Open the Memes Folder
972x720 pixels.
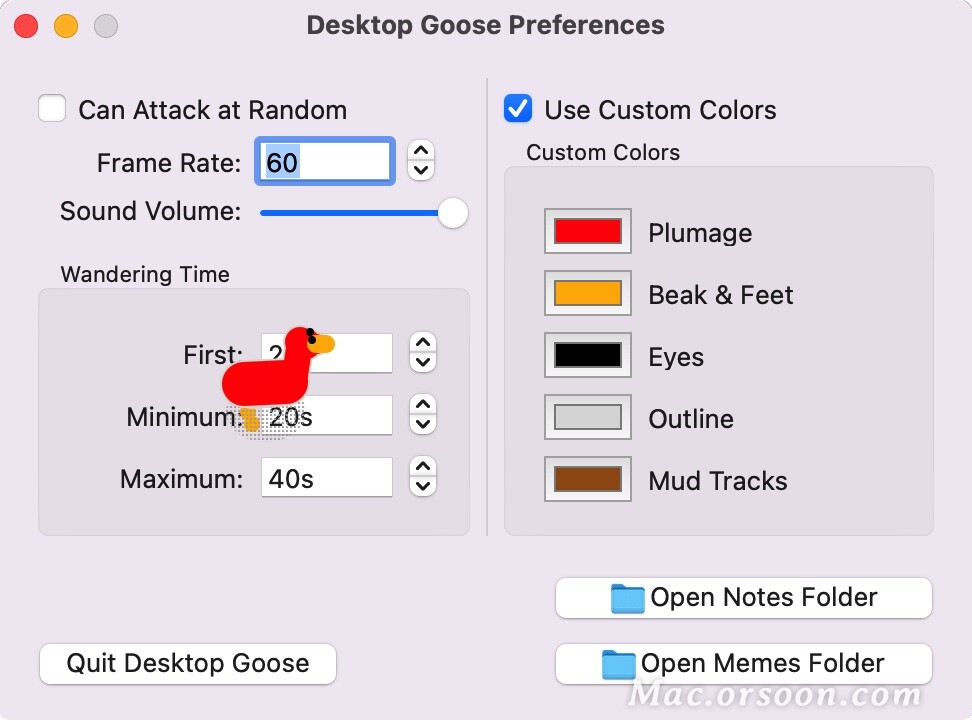point(743,663)
